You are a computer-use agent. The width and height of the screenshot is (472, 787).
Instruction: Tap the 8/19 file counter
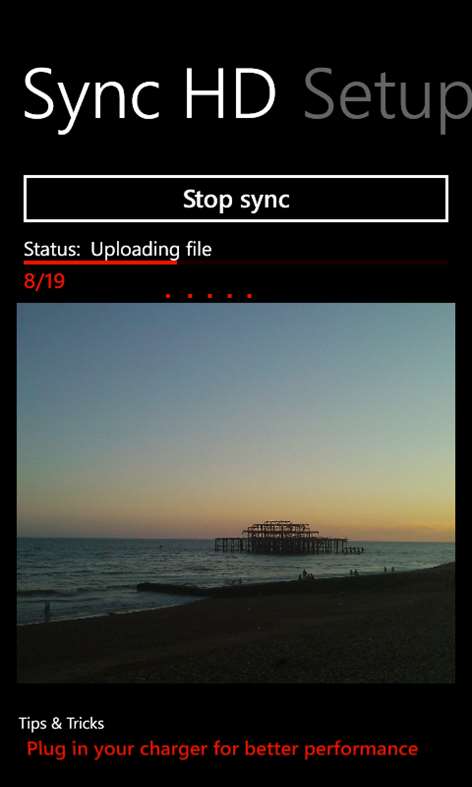point(44,281)
